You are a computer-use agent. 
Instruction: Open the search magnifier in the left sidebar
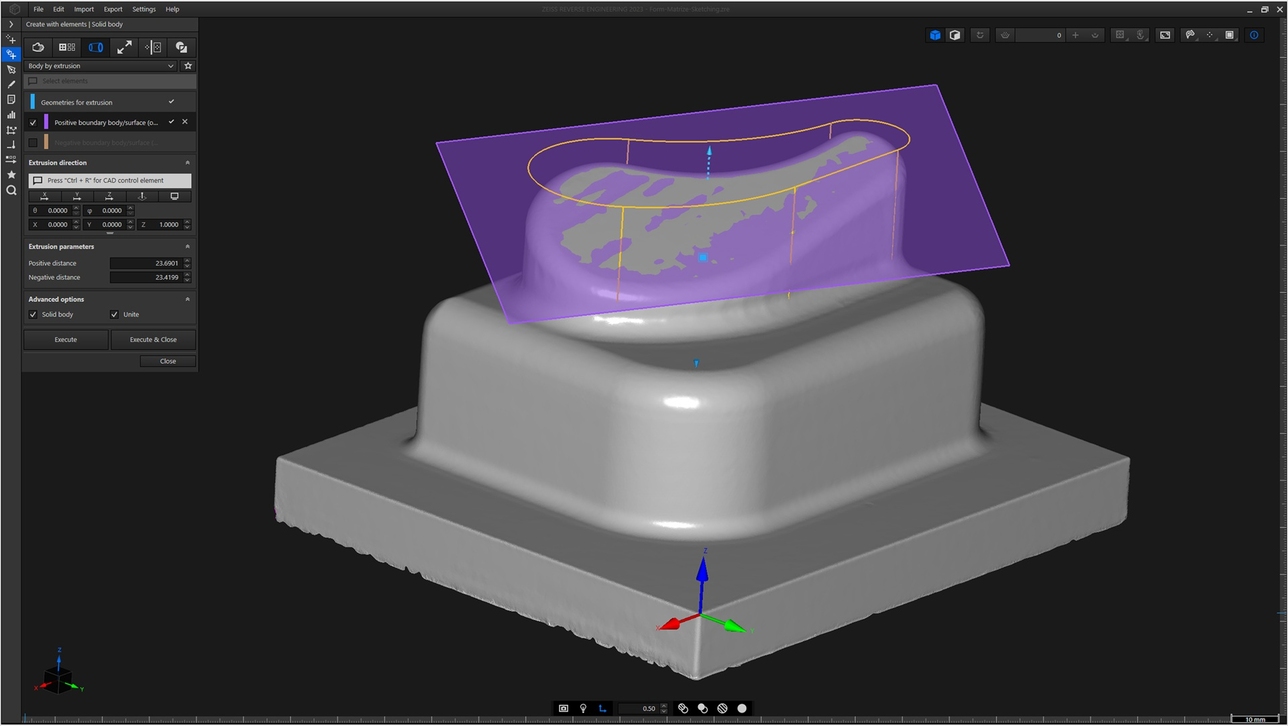(11, 190)
